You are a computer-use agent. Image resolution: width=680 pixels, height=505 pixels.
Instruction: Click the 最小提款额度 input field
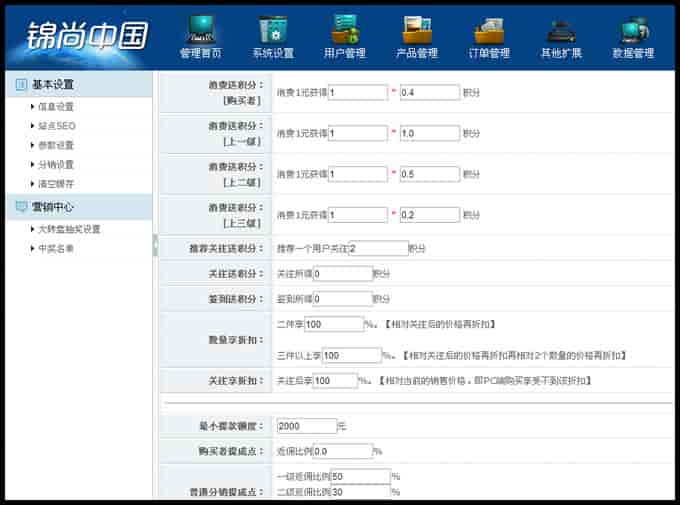tap(305, 426)
